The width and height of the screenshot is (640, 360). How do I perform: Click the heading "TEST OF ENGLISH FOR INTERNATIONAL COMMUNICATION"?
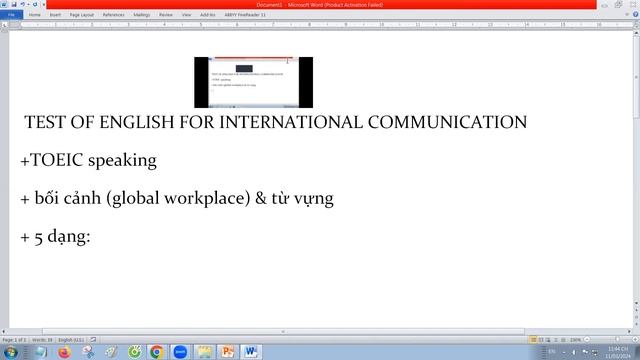(276, 122)
